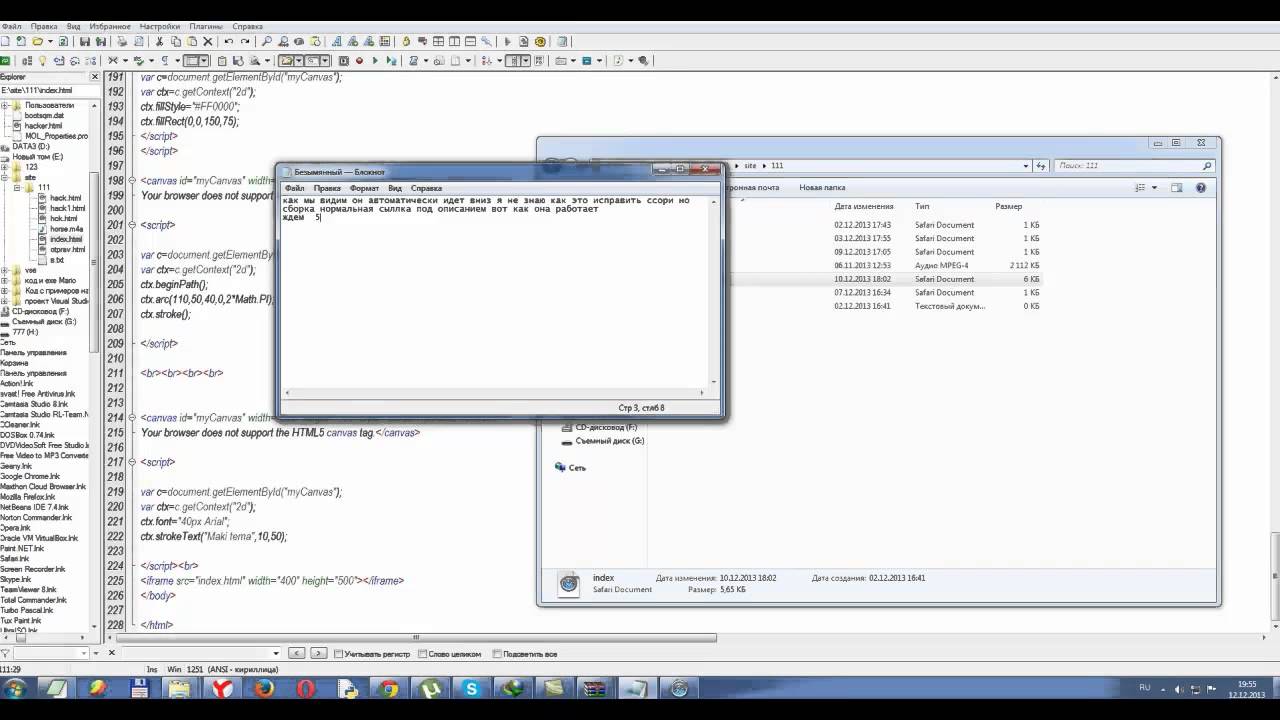Toggle the 'Слово целиком' checkbox
The height and width of the screenshot is (720, 1280).
tap(422, 654)
